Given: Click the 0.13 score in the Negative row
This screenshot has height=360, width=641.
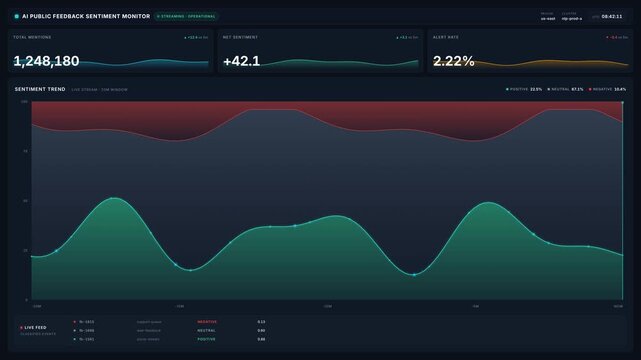Looking at the screenshot, I should tap(261, 322).
